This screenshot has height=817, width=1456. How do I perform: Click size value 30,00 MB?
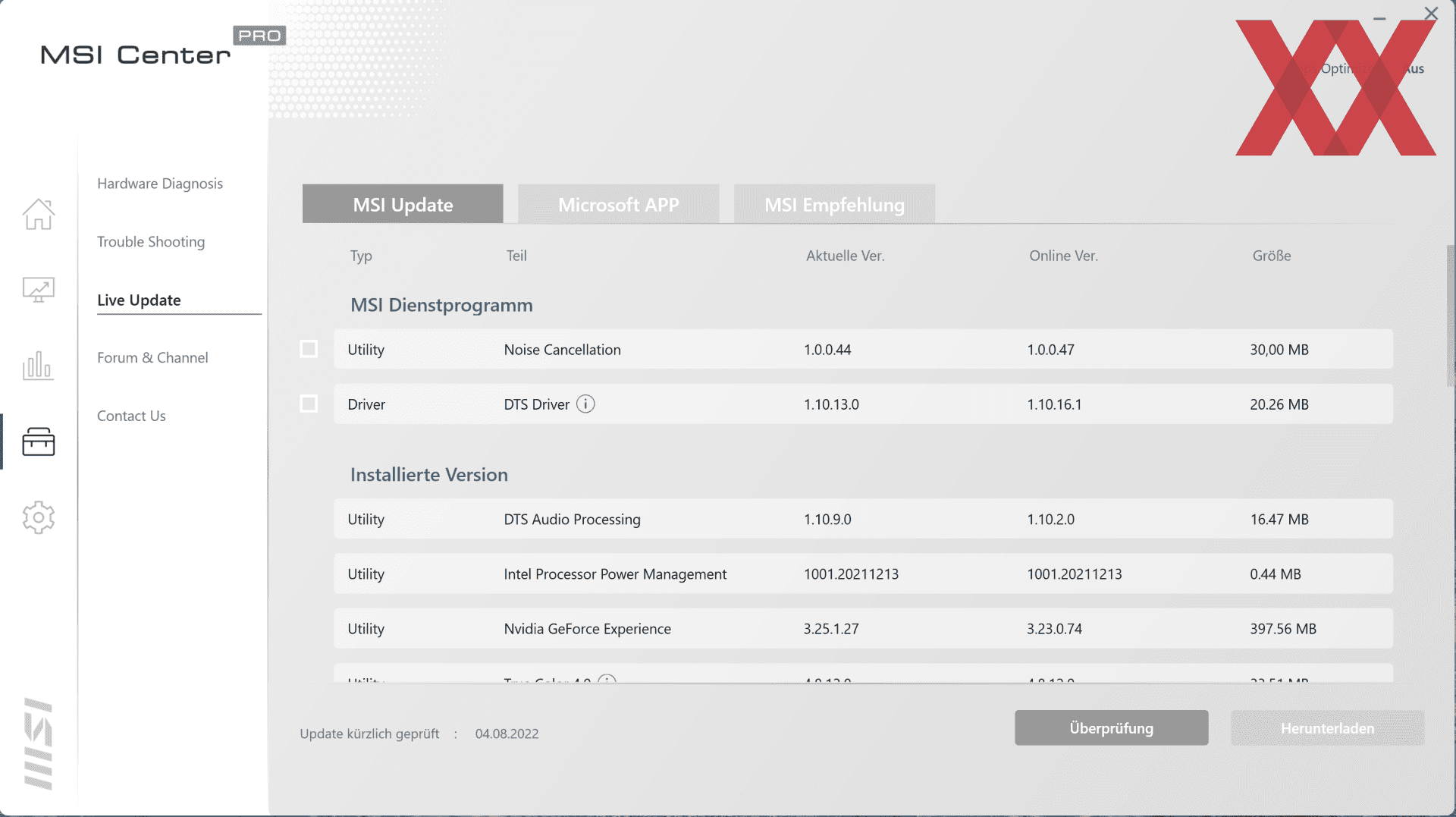1279,350
